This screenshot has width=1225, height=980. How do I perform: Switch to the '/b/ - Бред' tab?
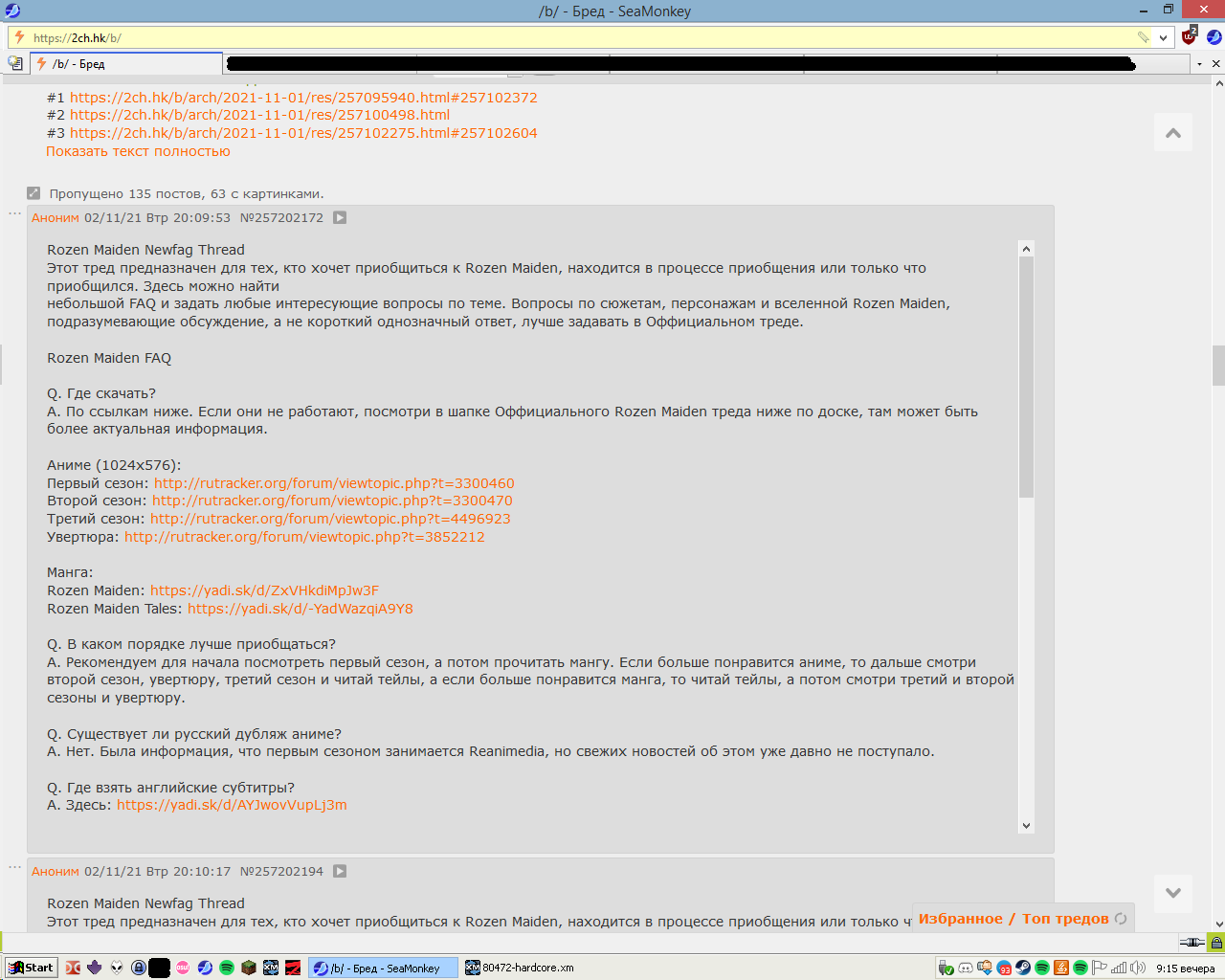(x=126, y=63)
